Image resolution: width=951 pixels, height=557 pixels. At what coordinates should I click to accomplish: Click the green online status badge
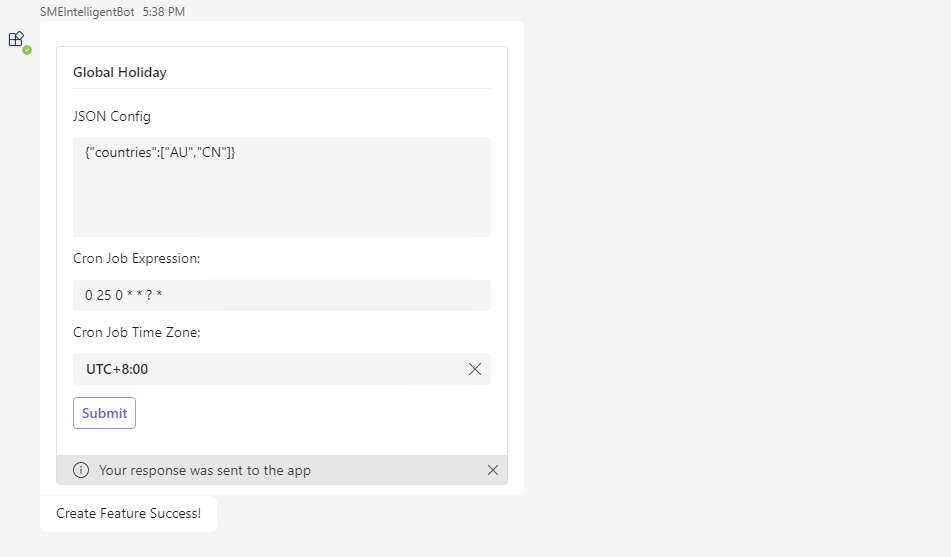[27, 50]
